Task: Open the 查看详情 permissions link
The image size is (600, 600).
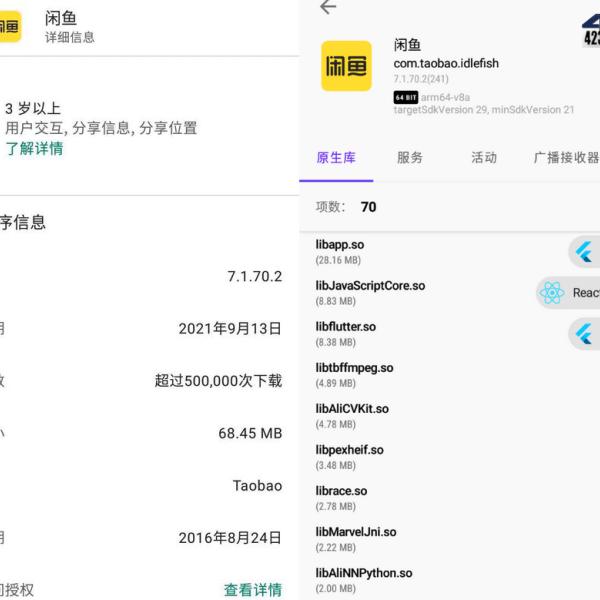Action: tap(253, 590)
